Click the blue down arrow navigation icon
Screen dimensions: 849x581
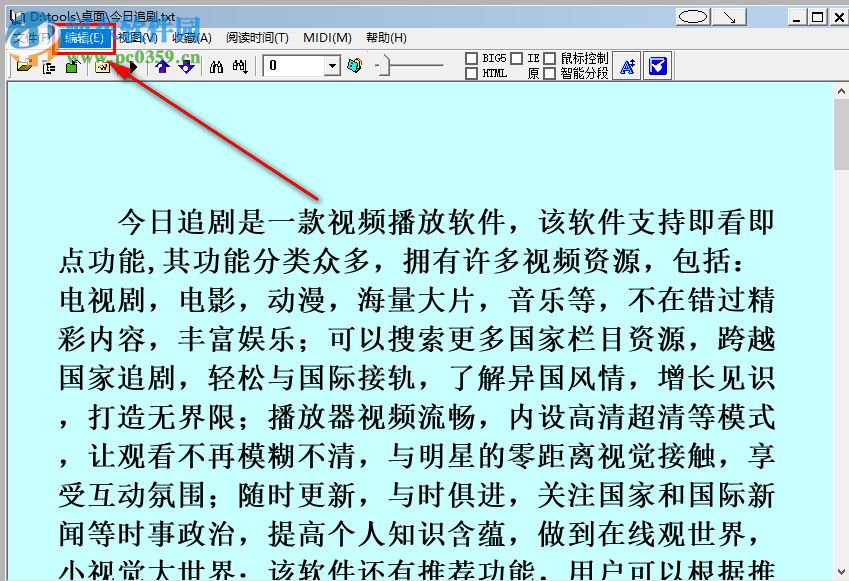(184, 66)
